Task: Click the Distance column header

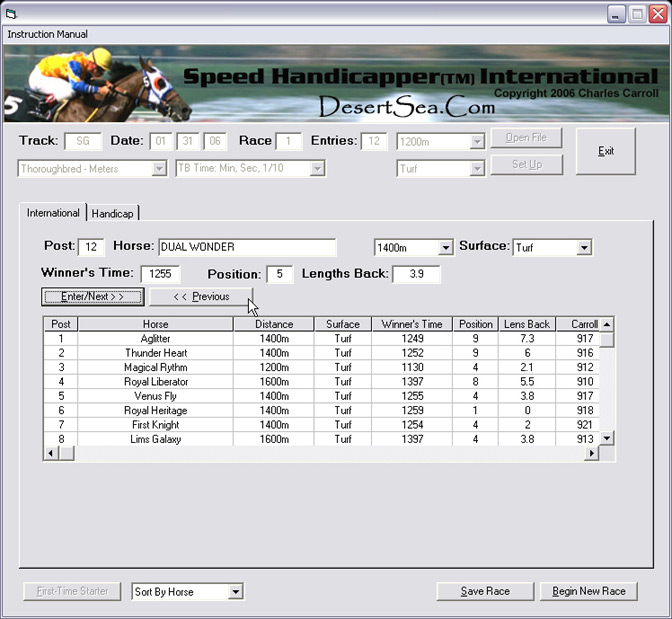Action: pos(274,325)
